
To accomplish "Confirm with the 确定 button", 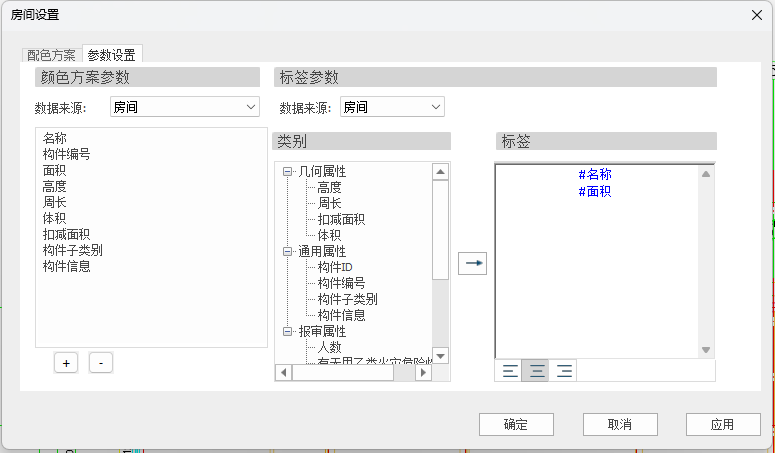I will 516,424.
